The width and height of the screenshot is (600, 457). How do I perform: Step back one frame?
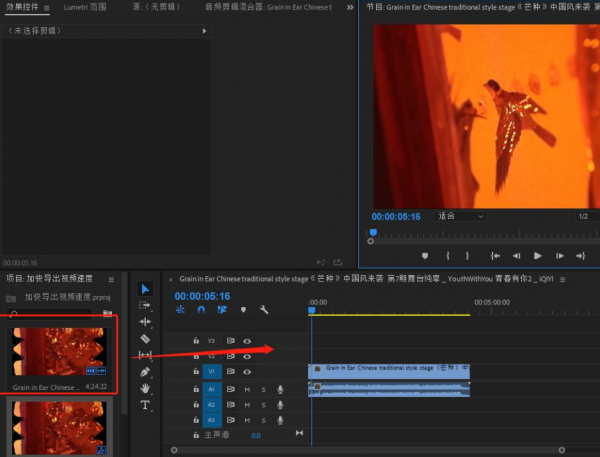click(516, 256)
